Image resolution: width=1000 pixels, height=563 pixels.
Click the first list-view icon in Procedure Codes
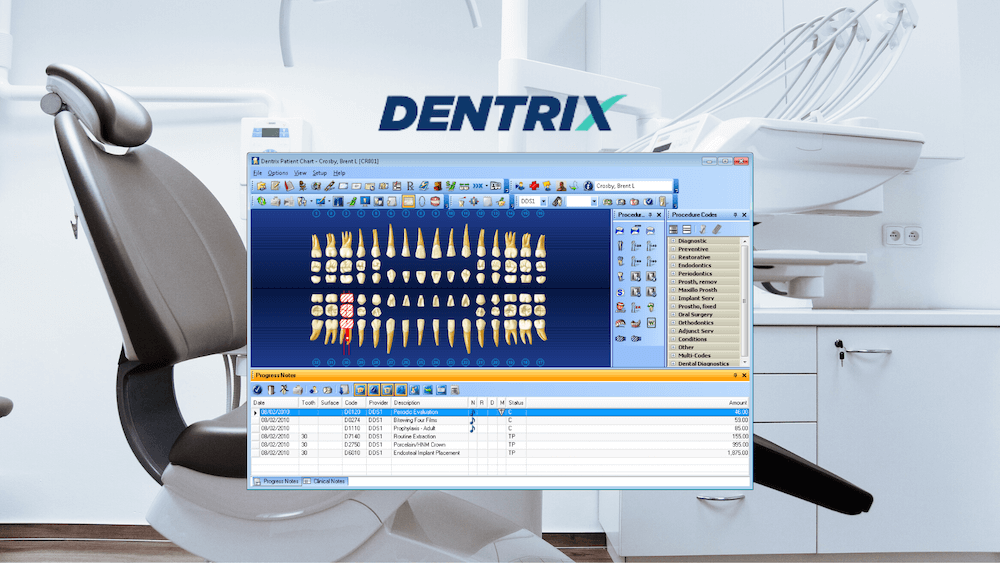[673, 229]
